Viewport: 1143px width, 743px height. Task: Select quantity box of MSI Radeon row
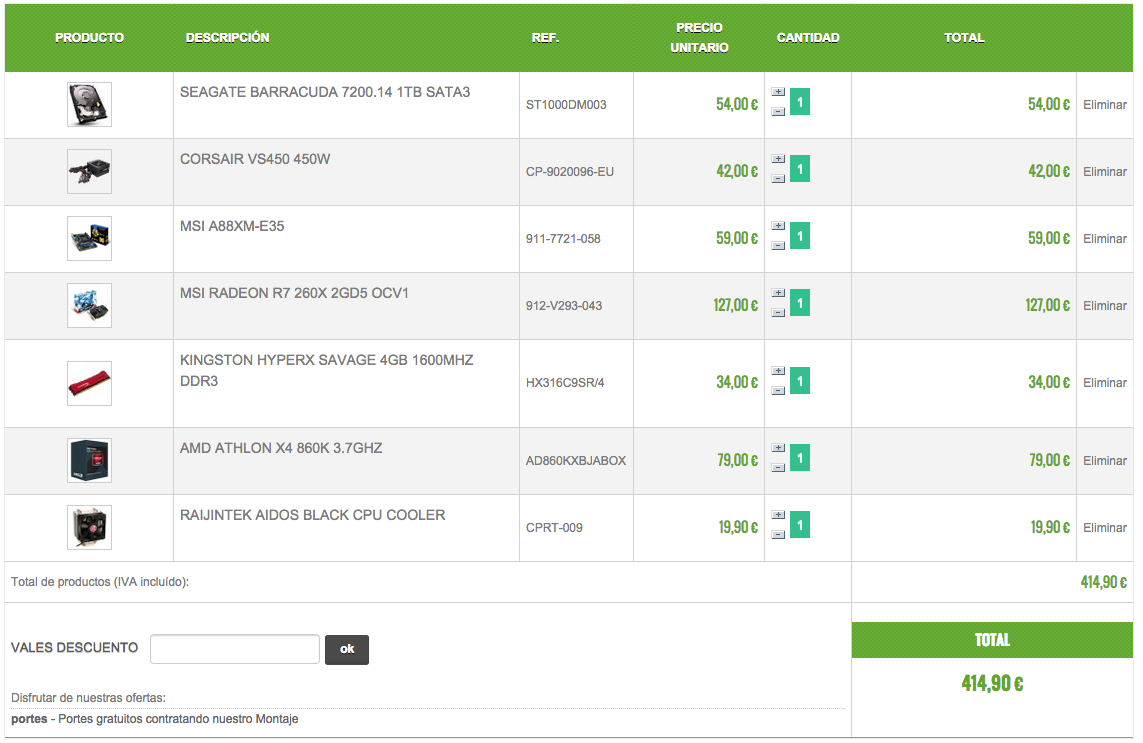pos(800,303)
